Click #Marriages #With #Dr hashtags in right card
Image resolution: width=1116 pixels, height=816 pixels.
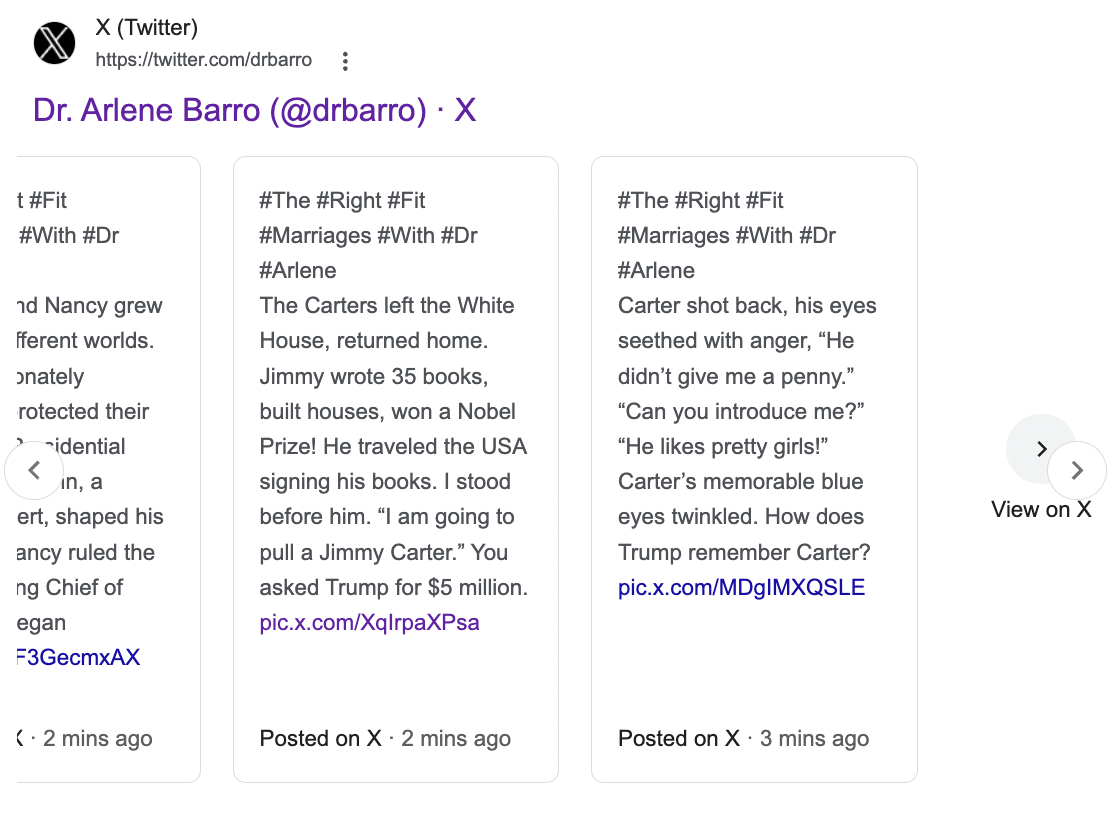click(727, 236)
